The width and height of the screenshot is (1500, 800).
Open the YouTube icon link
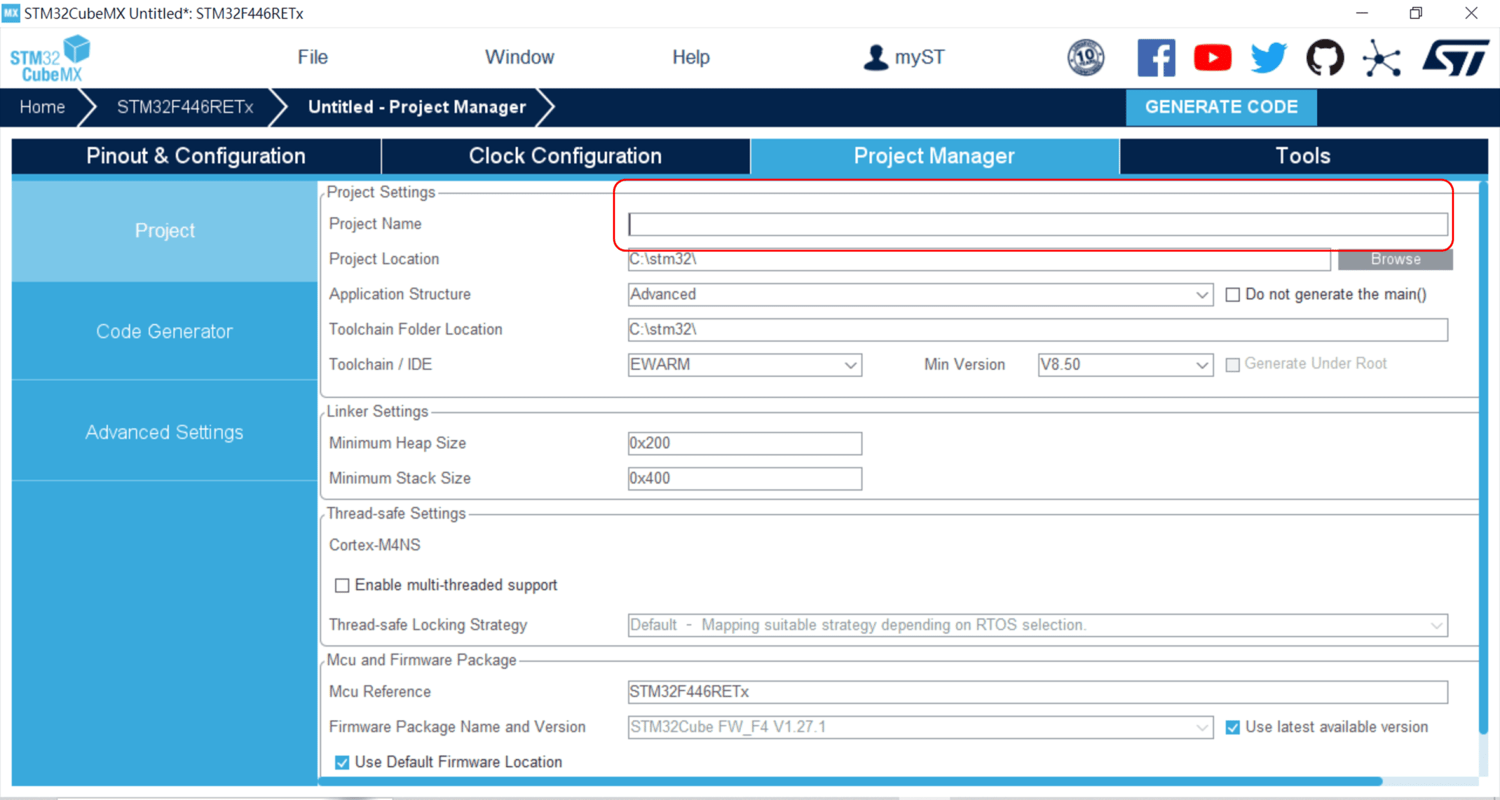coord(1213,58)
